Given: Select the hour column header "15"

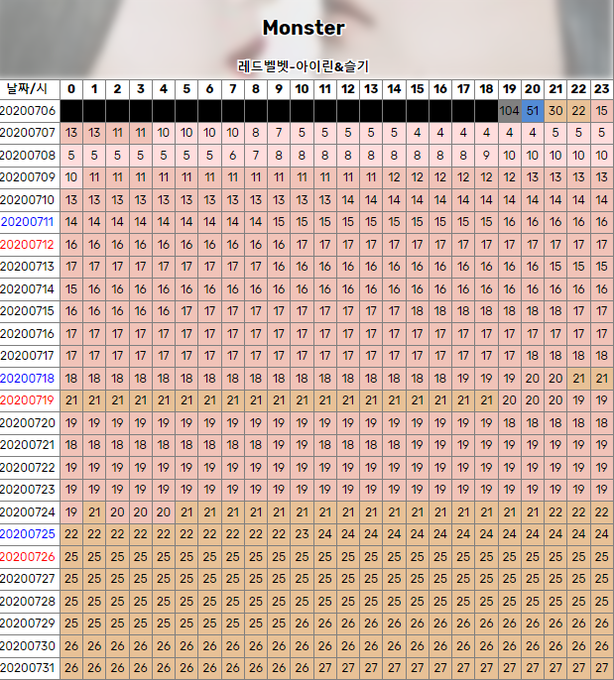Looking at the screenshot, I should pyautogui.click(x=417, y=89).
